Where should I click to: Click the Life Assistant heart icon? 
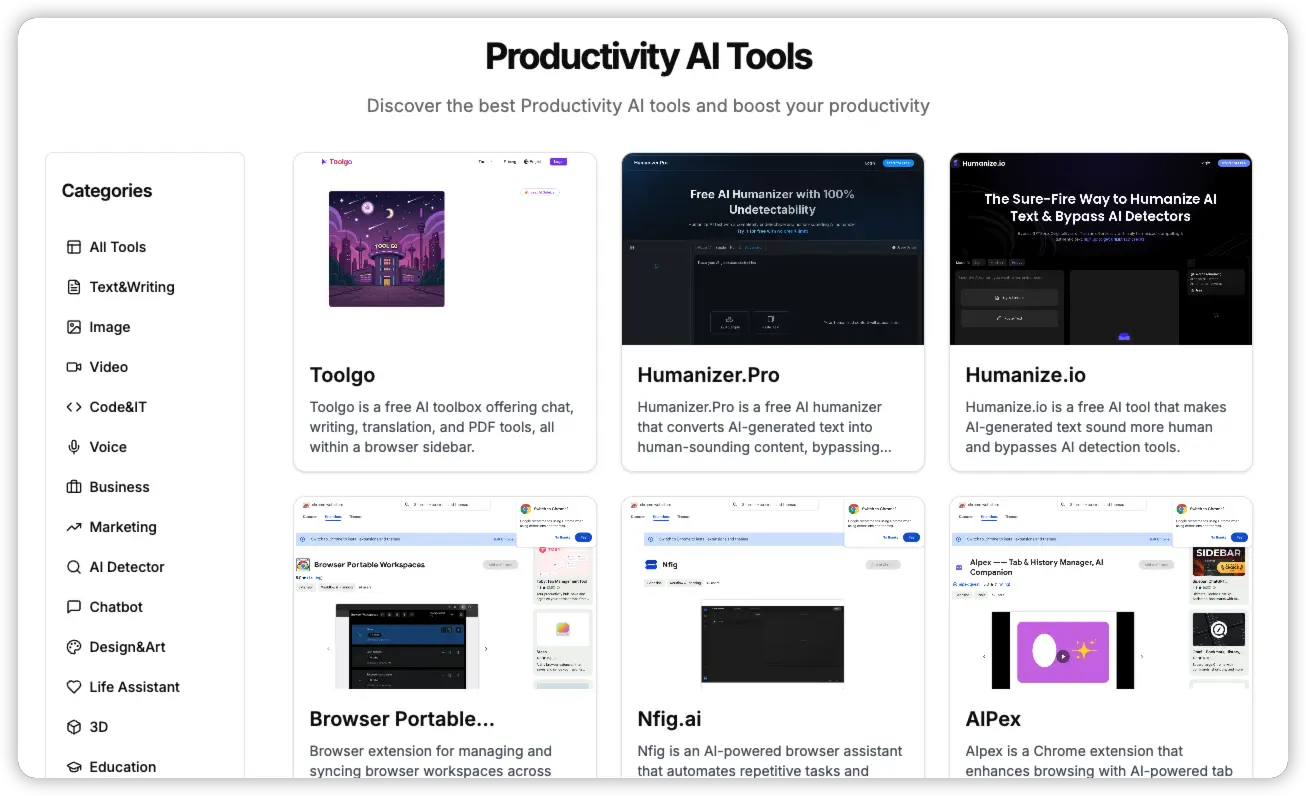coord(74,687)
